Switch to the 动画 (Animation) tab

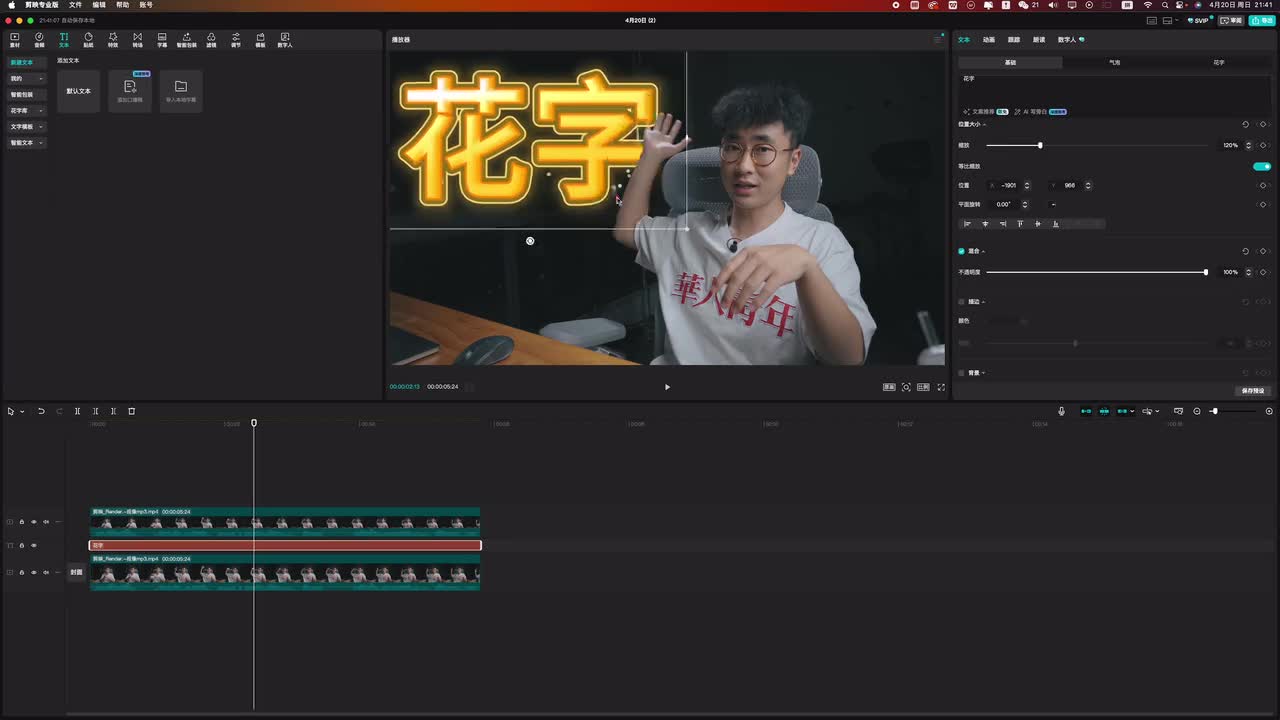tap(988, 40)
